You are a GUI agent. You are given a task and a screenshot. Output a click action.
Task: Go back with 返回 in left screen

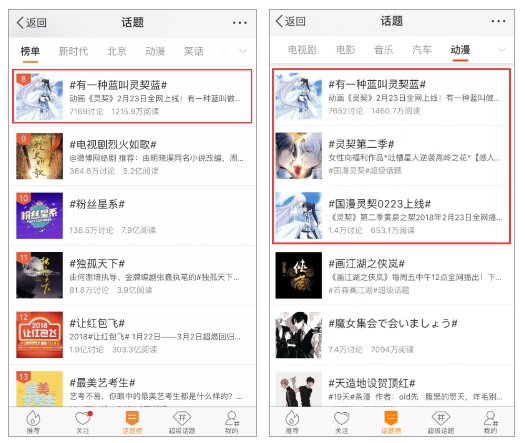pyautogui.click(x=31, y=22)
